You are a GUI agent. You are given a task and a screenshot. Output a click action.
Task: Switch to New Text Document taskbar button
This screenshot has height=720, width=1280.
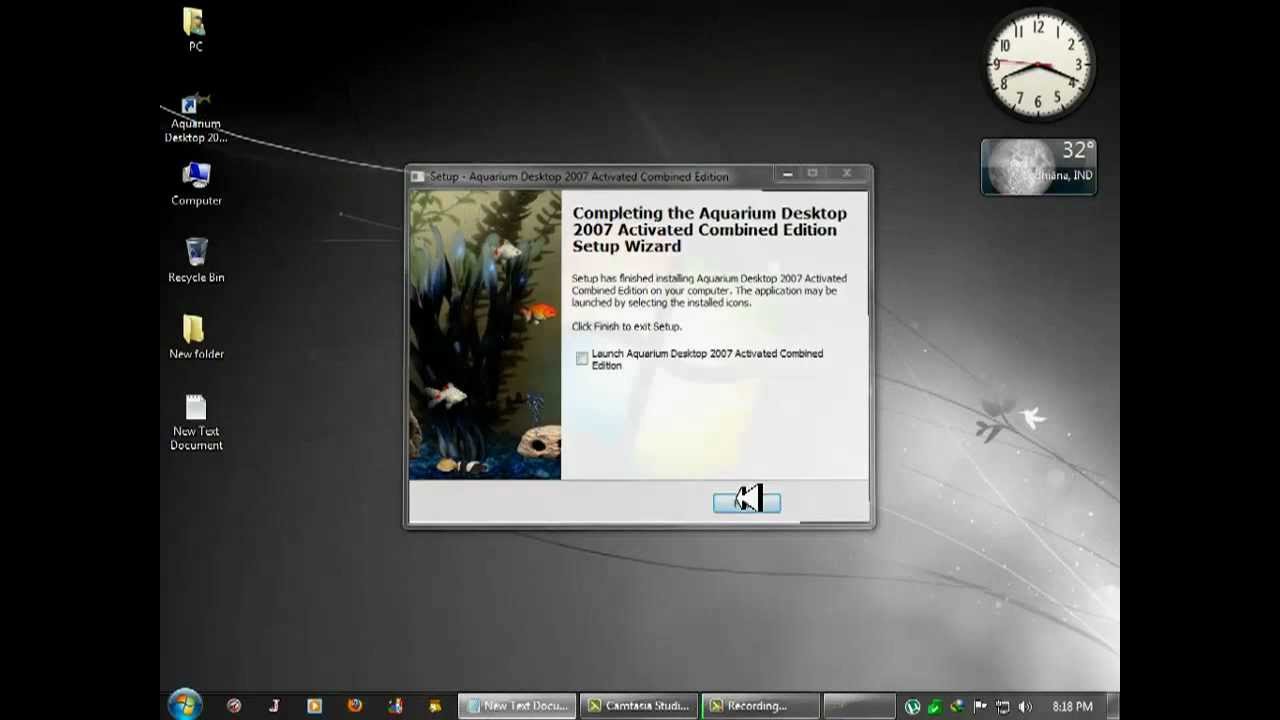(x=518, y=706)
